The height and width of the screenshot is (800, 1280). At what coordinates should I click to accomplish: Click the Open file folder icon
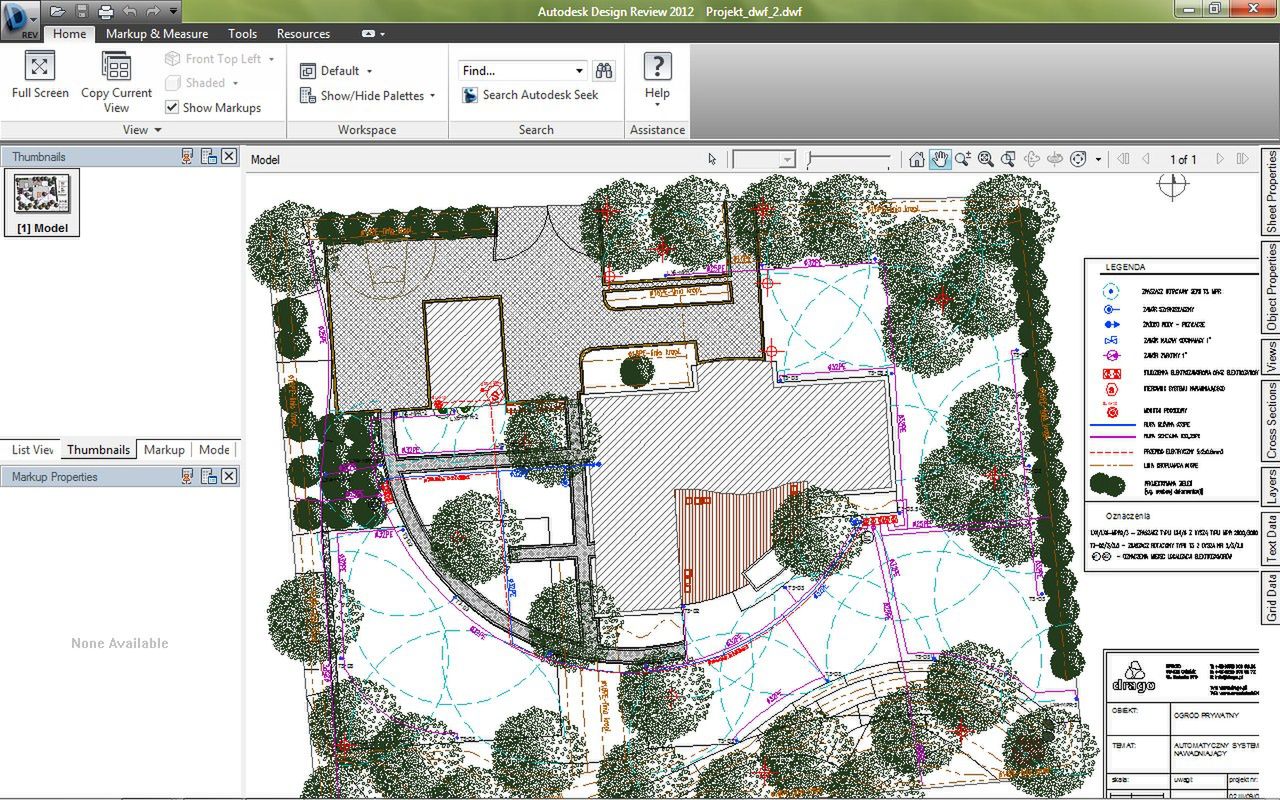(x=58, y=11)
